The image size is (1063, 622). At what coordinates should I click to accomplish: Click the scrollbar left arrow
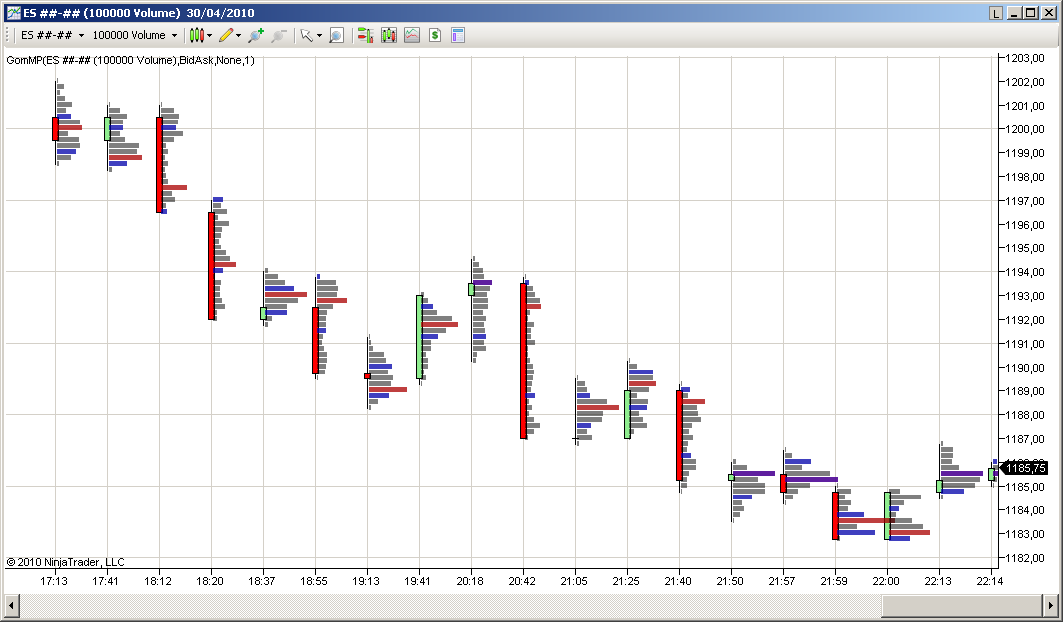click(x=12, y=604)
